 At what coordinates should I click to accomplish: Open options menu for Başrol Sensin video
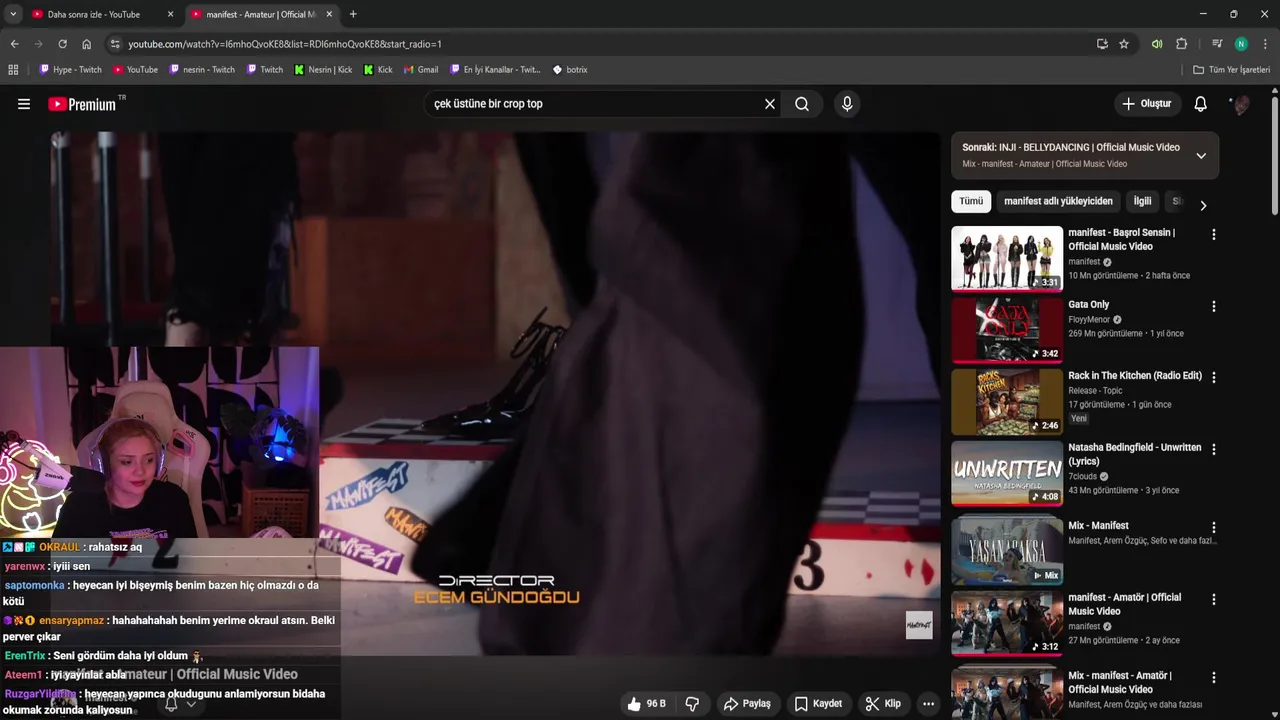point(1214,235)
